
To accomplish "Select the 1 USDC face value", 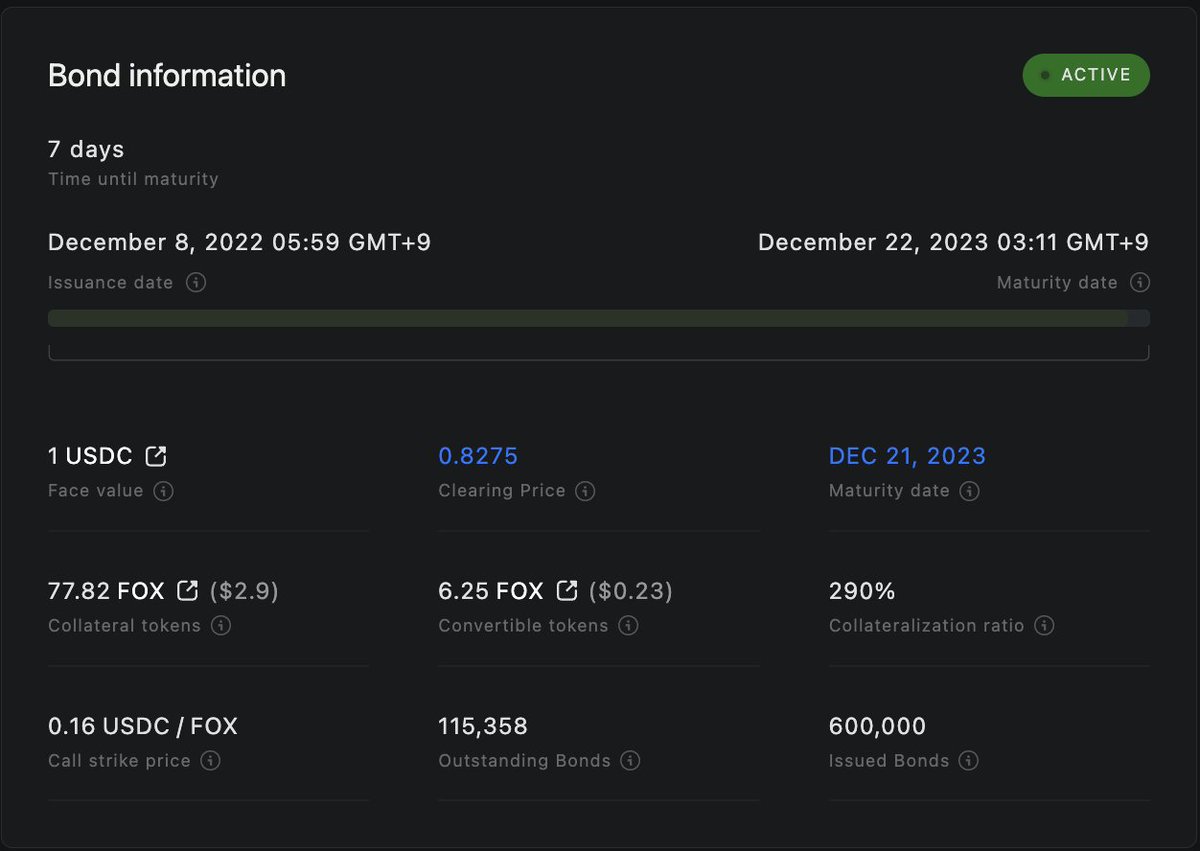I will click(90, 456).
